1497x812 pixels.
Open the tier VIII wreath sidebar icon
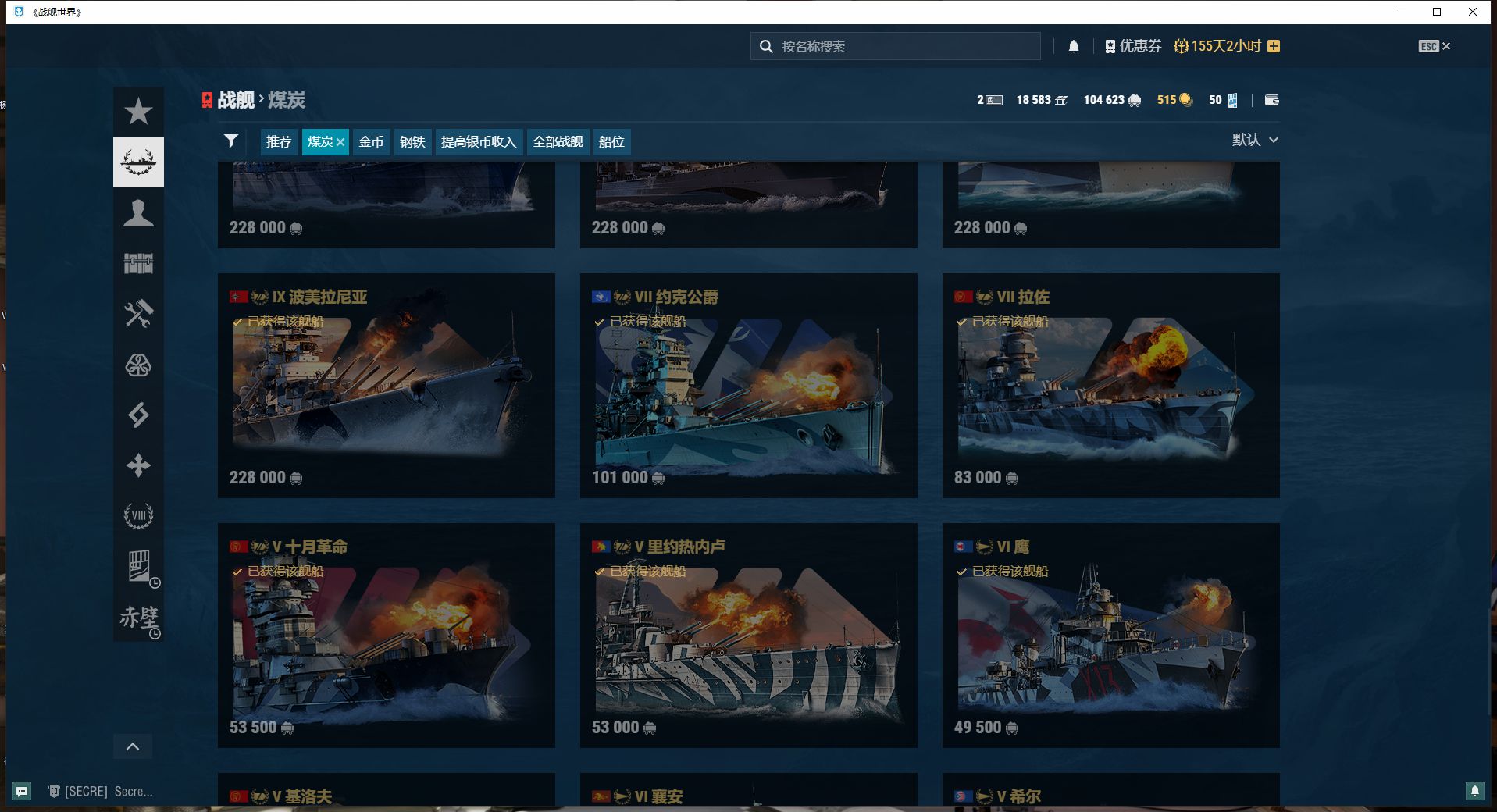pyautogui.click(x=138, y=515)
